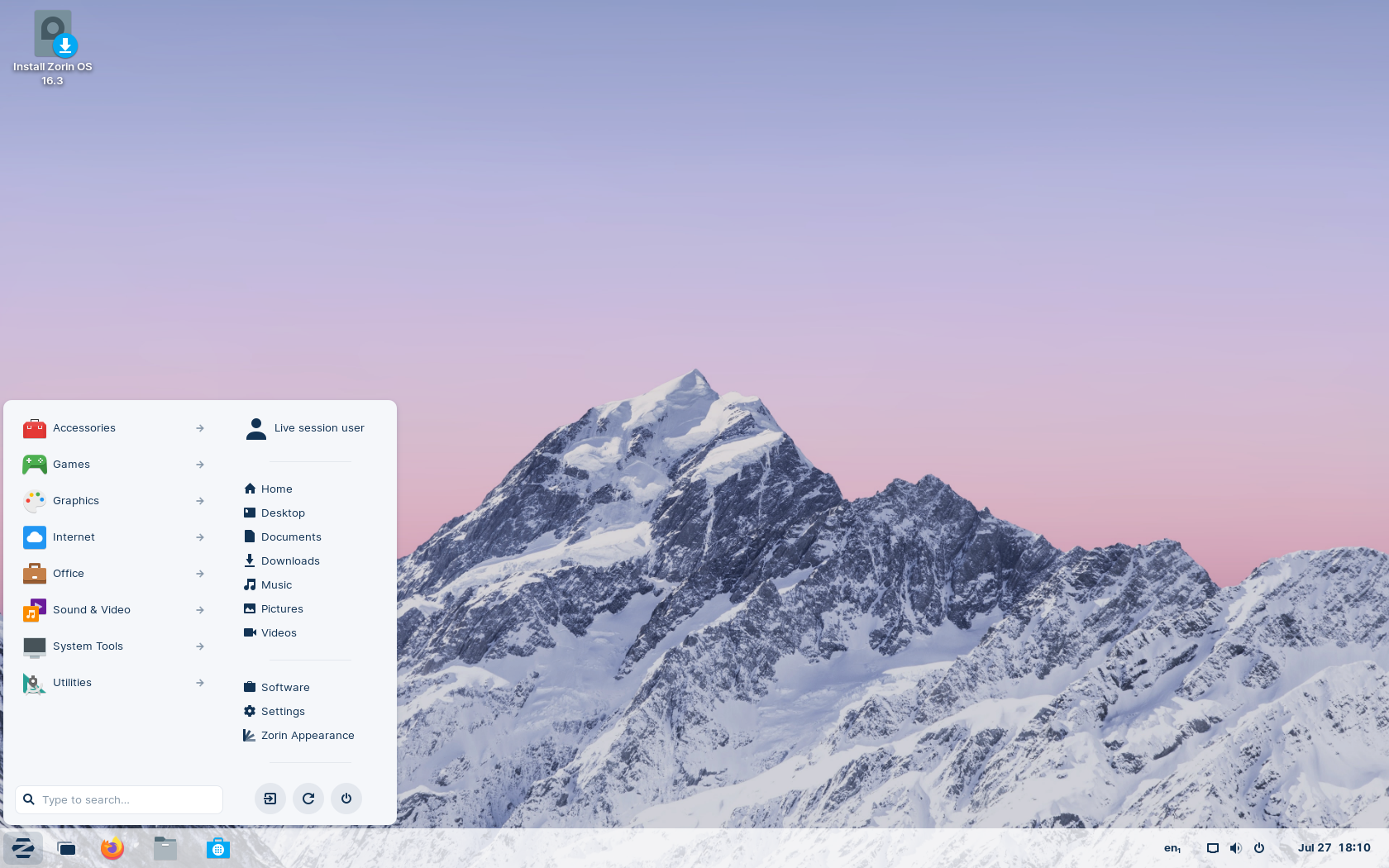
Task: Open the volume icon in the system tray
Action: pyautogui.click(x=1236, y=848)
